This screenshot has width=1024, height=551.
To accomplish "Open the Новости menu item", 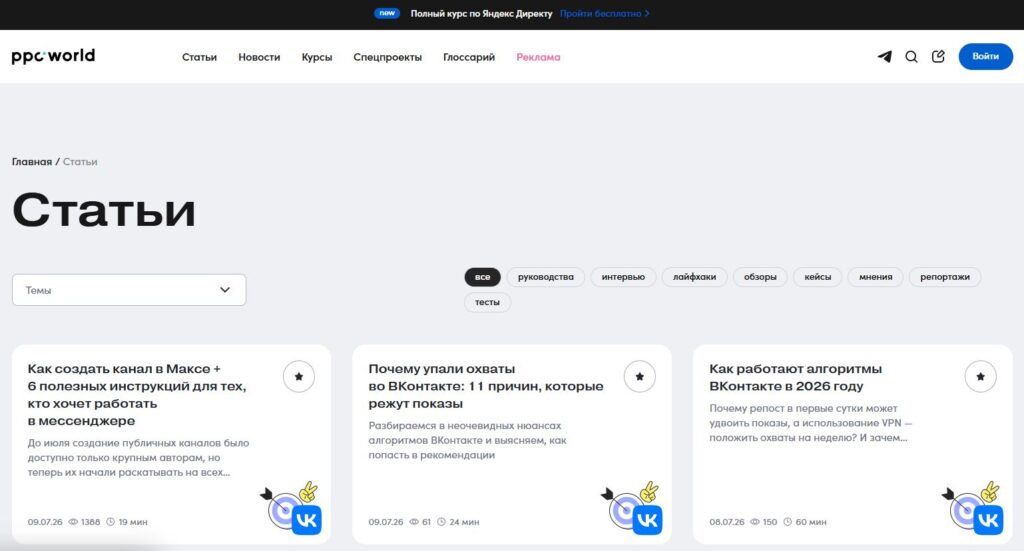I will (x=259, y=57).
